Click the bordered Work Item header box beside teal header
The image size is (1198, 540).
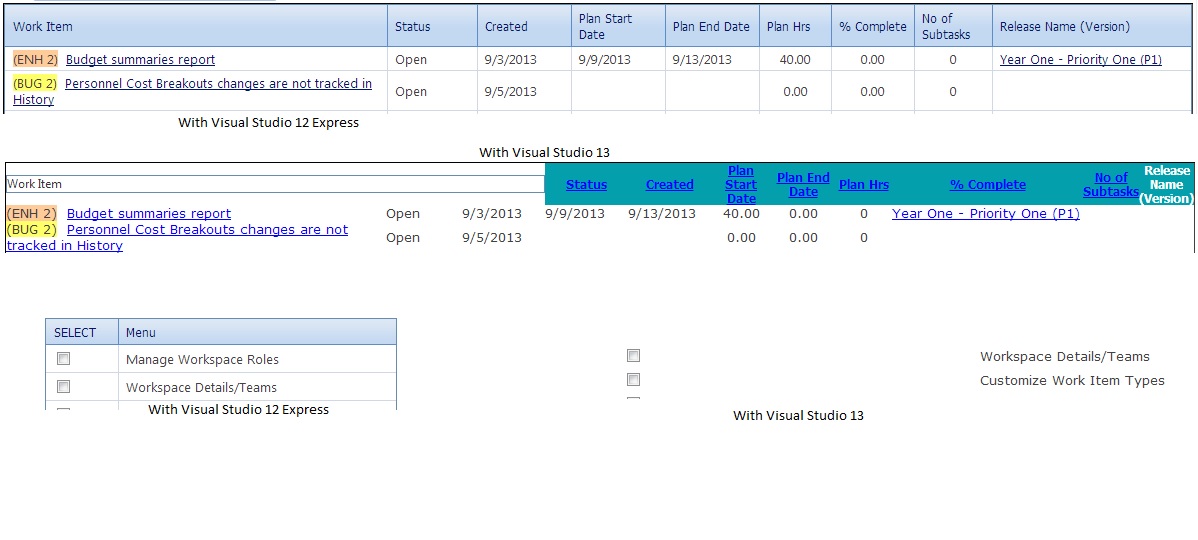click(x=275, y=184)
